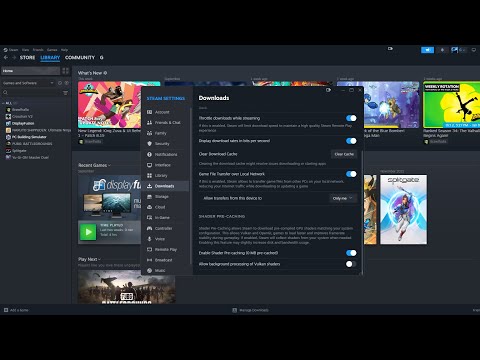Open the Brawlhalla patch news card
The width and height of the screenshot is (480, 360).
[x=109, y=105]
